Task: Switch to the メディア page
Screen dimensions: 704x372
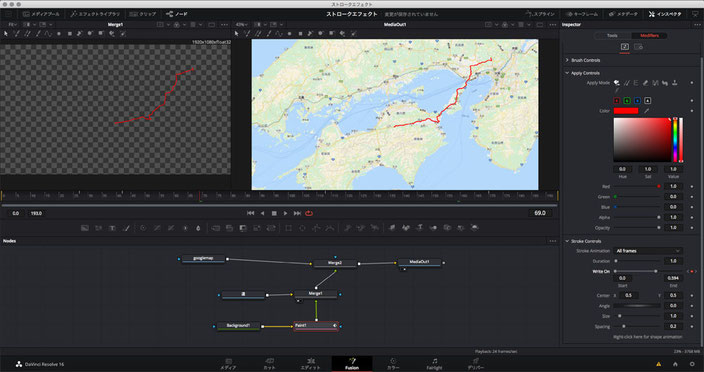Action: coord(228,364)
